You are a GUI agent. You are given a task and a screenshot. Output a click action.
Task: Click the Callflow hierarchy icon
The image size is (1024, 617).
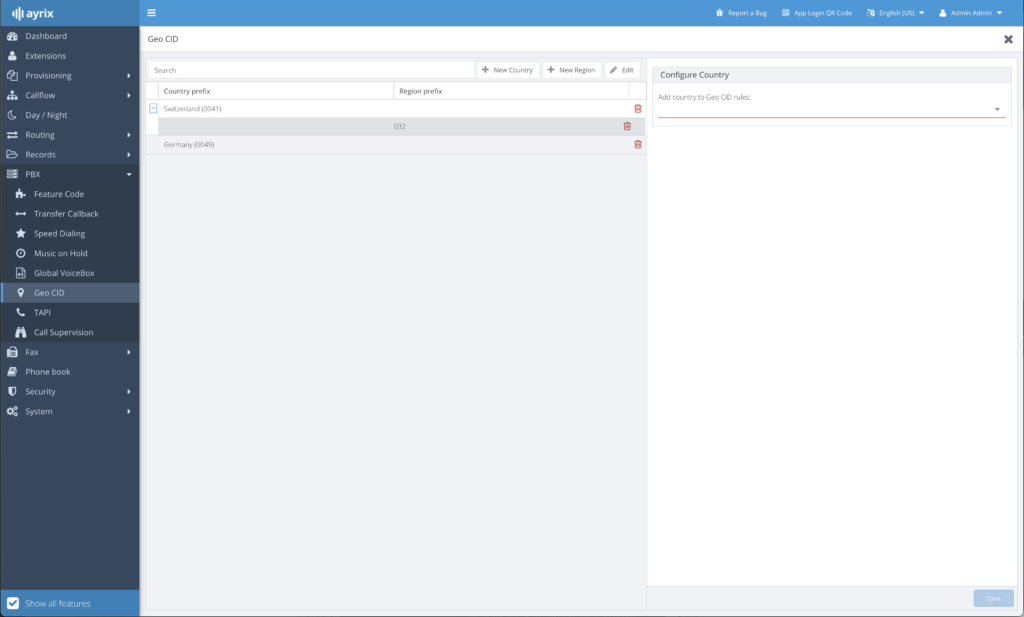point(12,95)
